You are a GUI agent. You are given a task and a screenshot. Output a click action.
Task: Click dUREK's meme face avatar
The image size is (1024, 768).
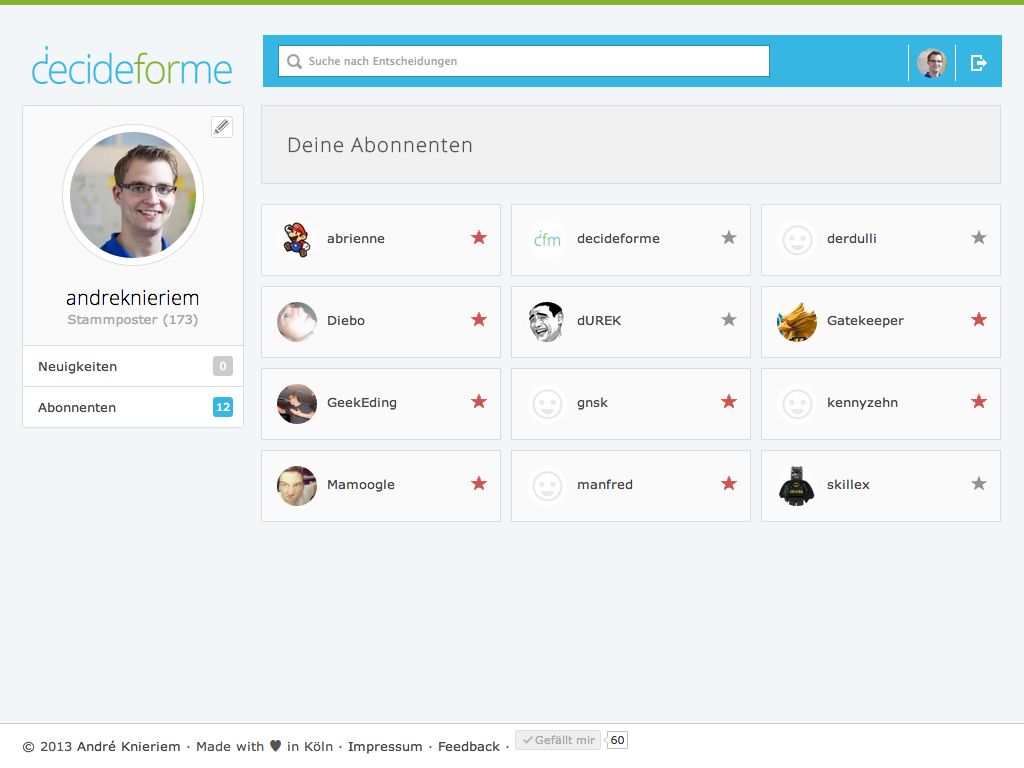[x=546, y=322]
